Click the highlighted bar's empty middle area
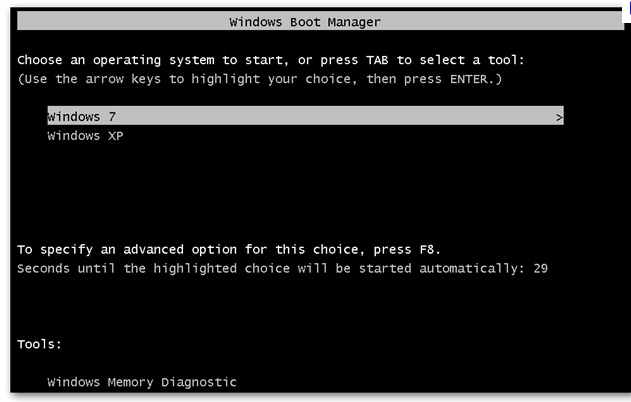The width and height of the screenshot is (631, 402). (x=334, y=116)
